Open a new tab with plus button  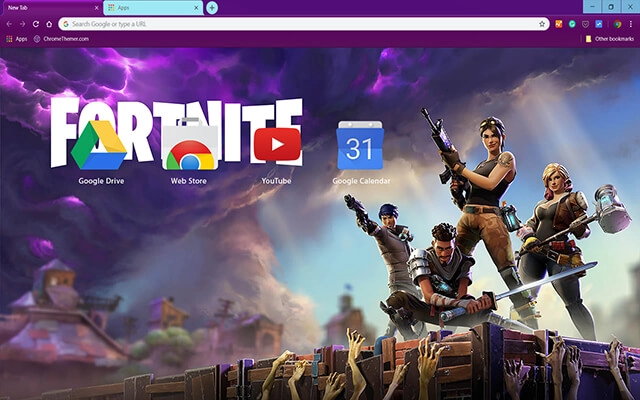(x=212, y=7)
